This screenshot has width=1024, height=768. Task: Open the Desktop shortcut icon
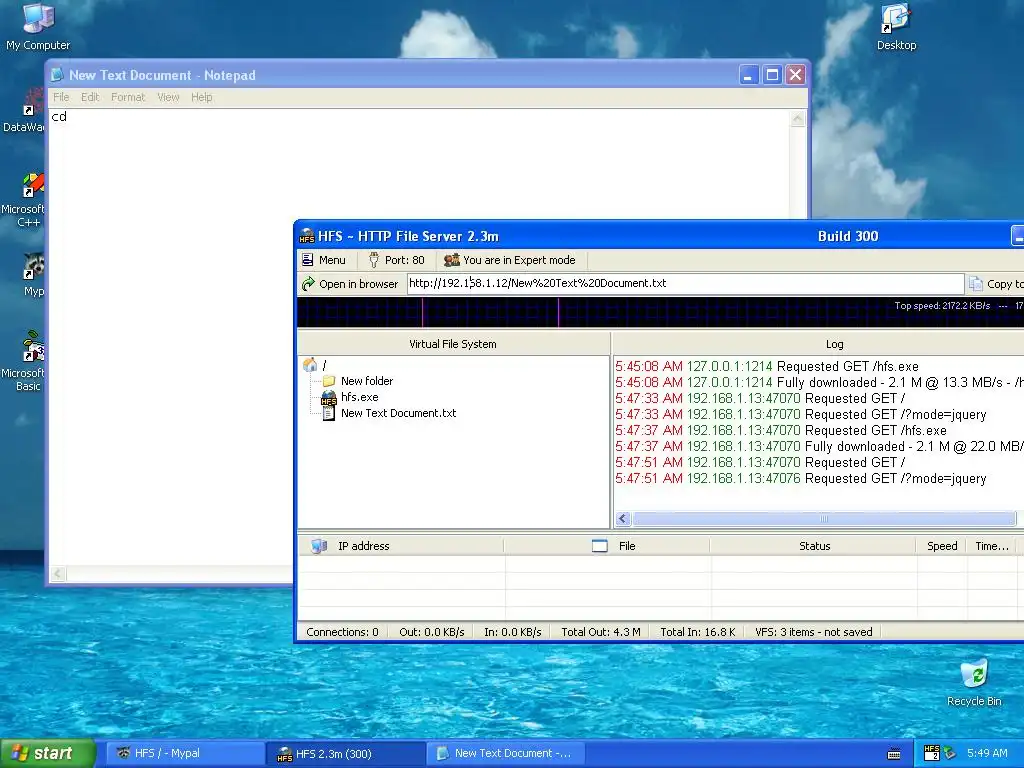[x=896, y=26]
